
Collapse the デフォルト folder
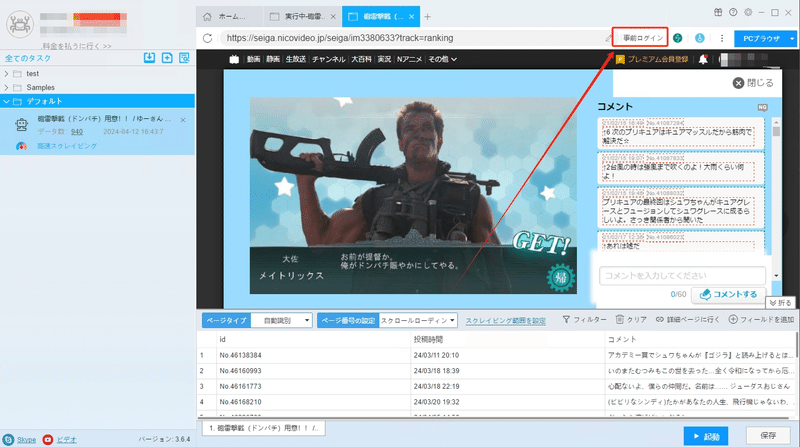tap(6, 101)
